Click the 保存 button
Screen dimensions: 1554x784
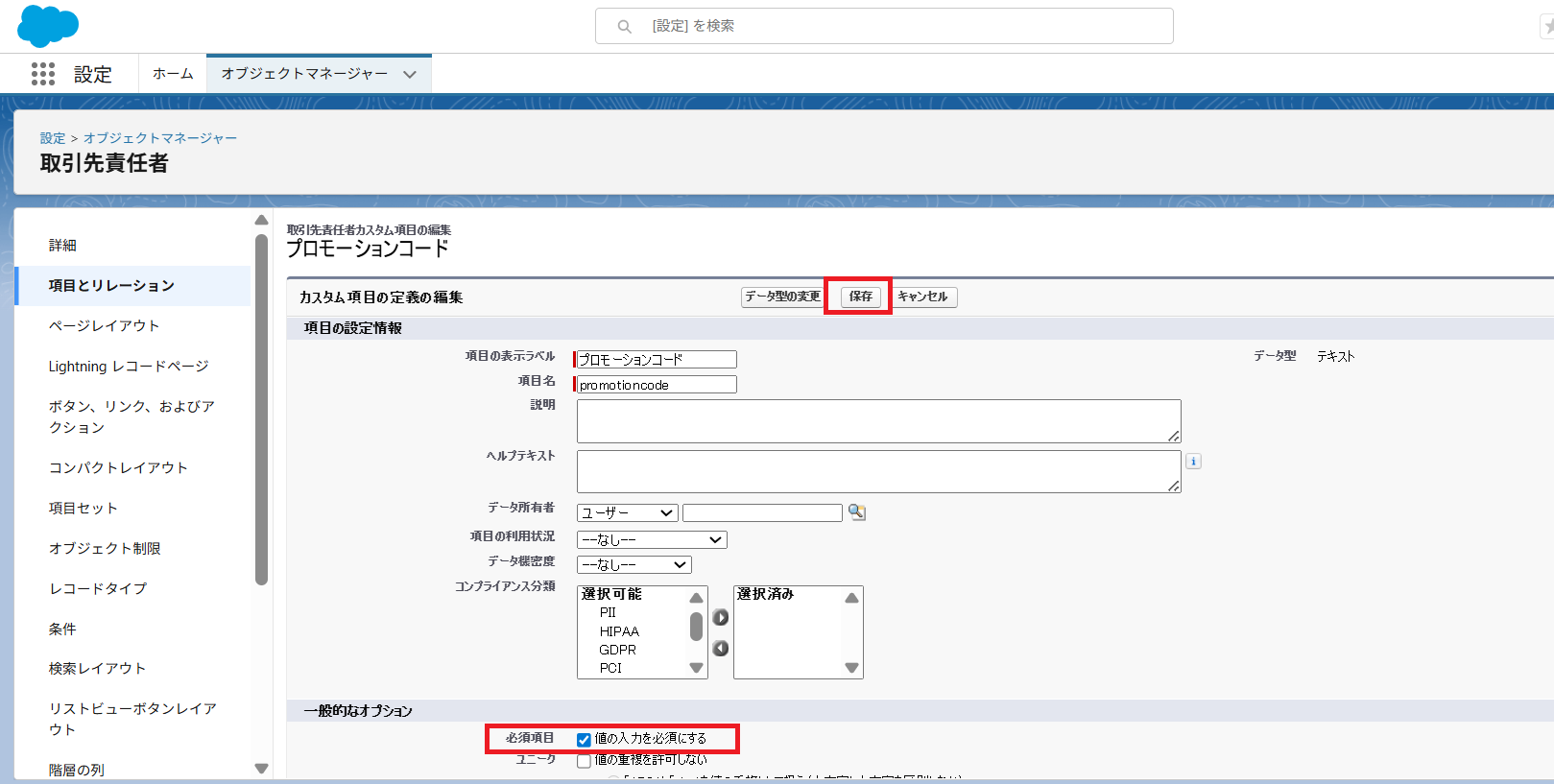pyautogui.click(x=860, y=297)
